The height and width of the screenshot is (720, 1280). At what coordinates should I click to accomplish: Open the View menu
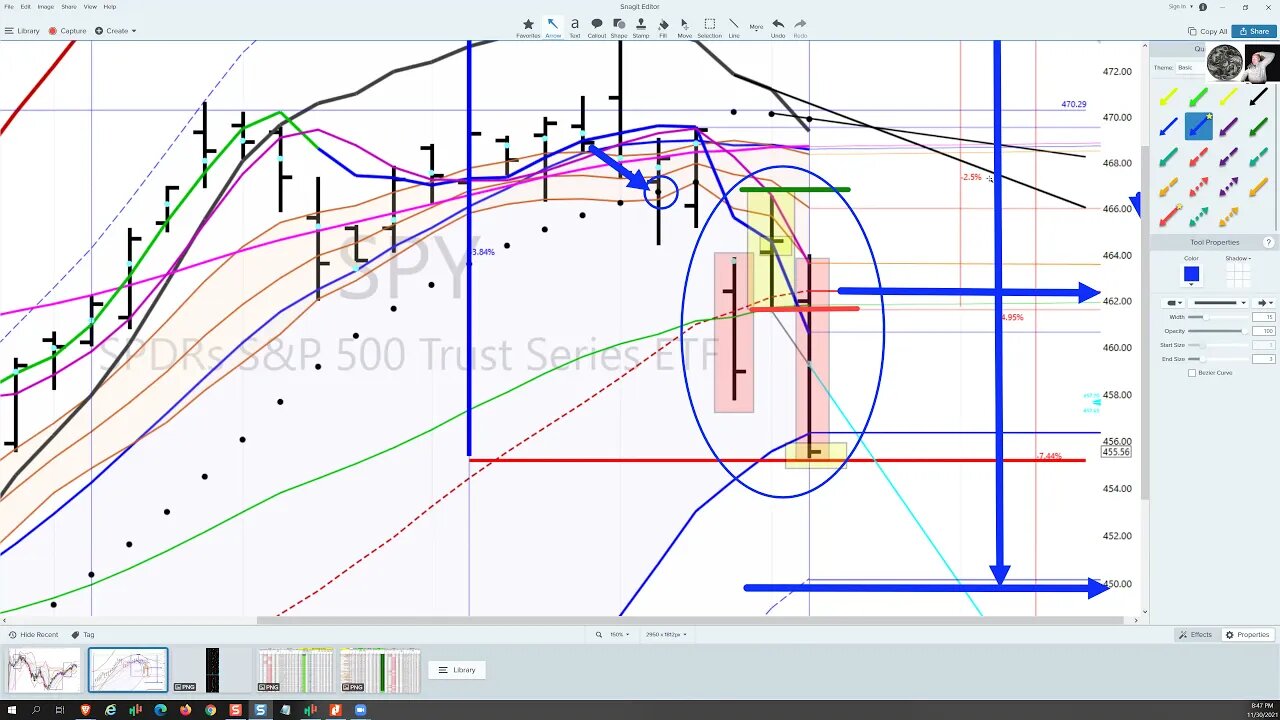tap(90, 7)
